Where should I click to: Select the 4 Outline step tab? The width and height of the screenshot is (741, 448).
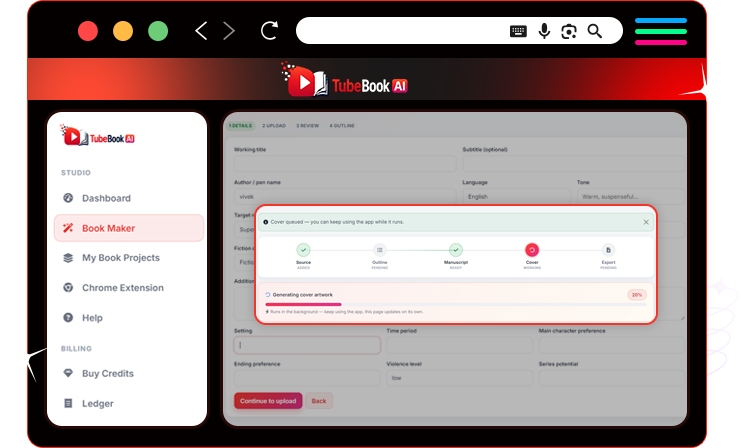click(x=342, y=126)
